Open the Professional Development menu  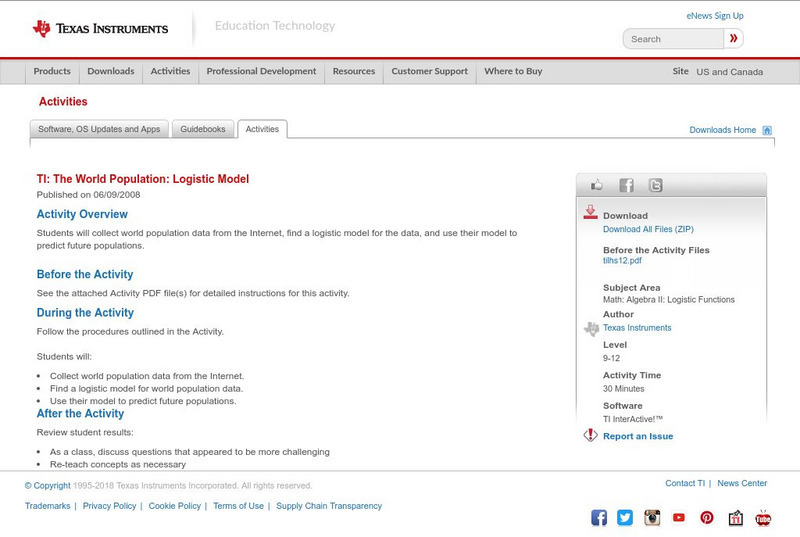[261, 71]
